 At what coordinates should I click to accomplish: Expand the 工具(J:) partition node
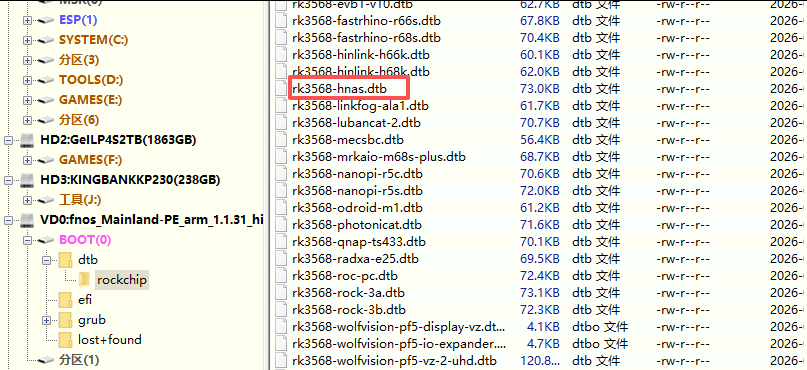coord(27,200)
